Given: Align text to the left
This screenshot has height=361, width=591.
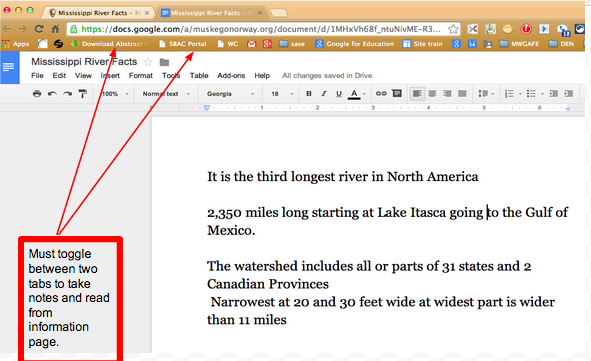Looking at the screenshot, I should point(417,93).
